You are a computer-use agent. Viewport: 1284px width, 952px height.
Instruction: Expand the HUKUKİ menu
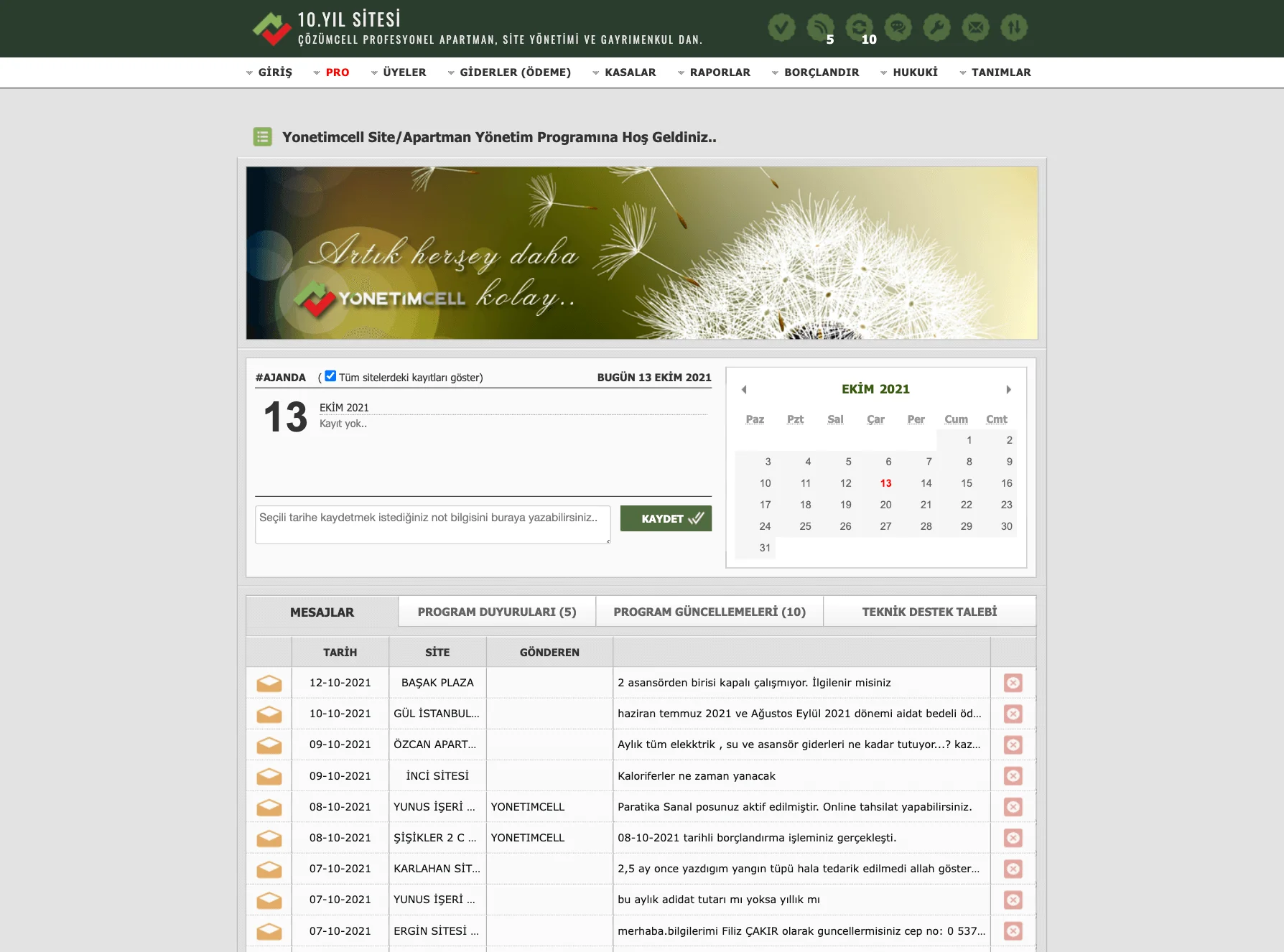click(909, 73)
